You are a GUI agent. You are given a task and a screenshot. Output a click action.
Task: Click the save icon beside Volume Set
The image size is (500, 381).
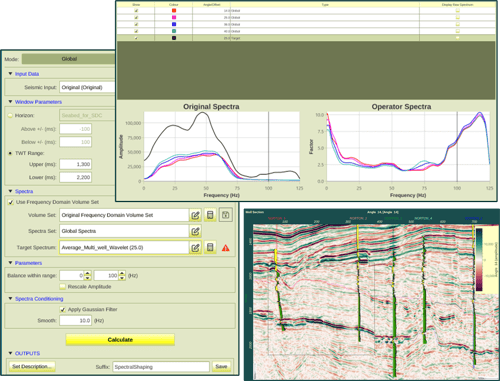225,215
